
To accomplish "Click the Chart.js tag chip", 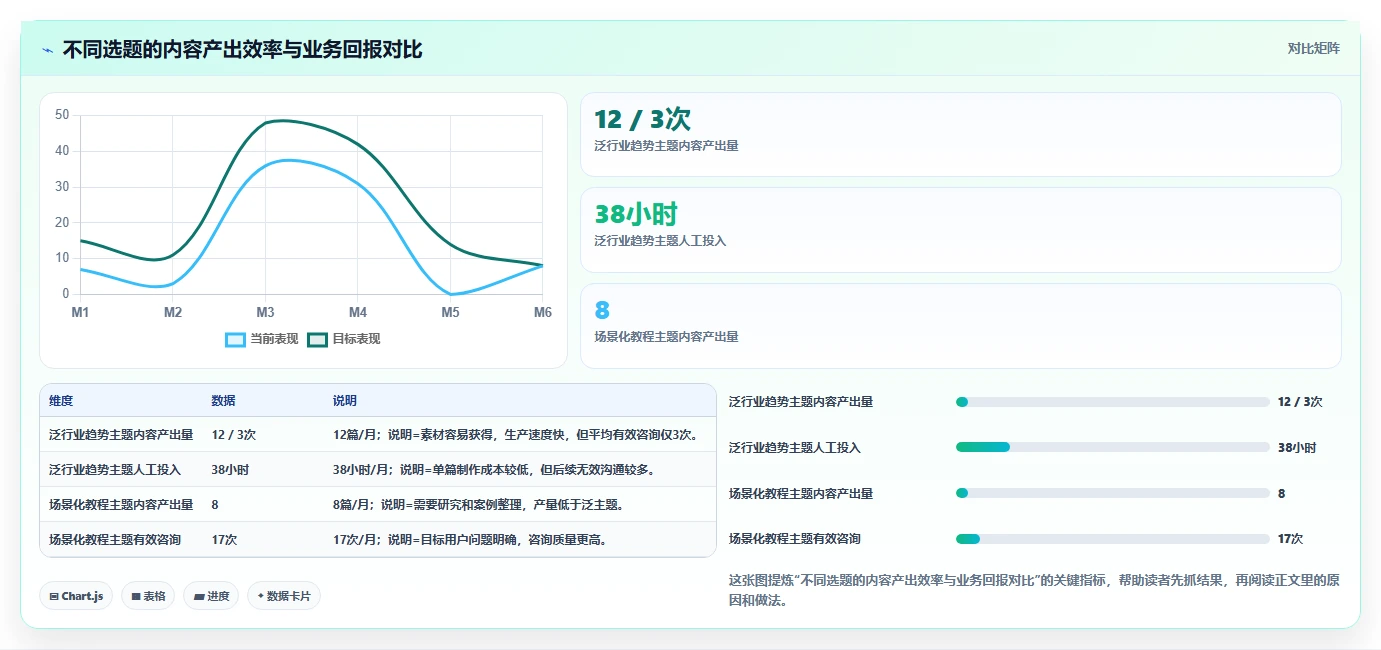I will (x=77, y=596).
